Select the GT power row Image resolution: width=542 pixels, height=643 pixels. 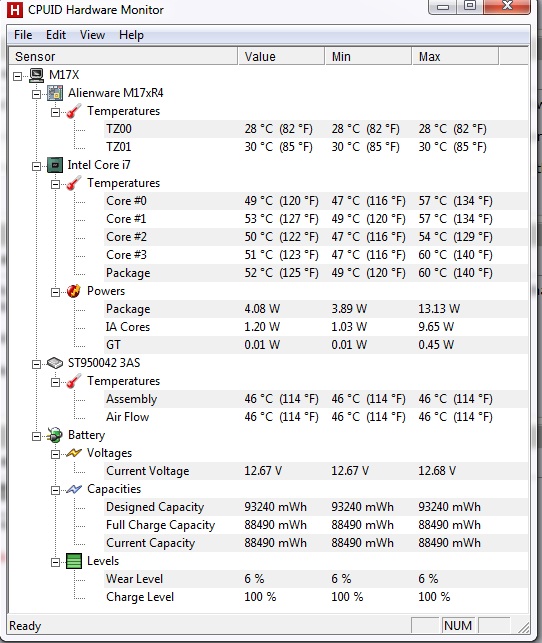pyautogui.click(x=316, y=345)
